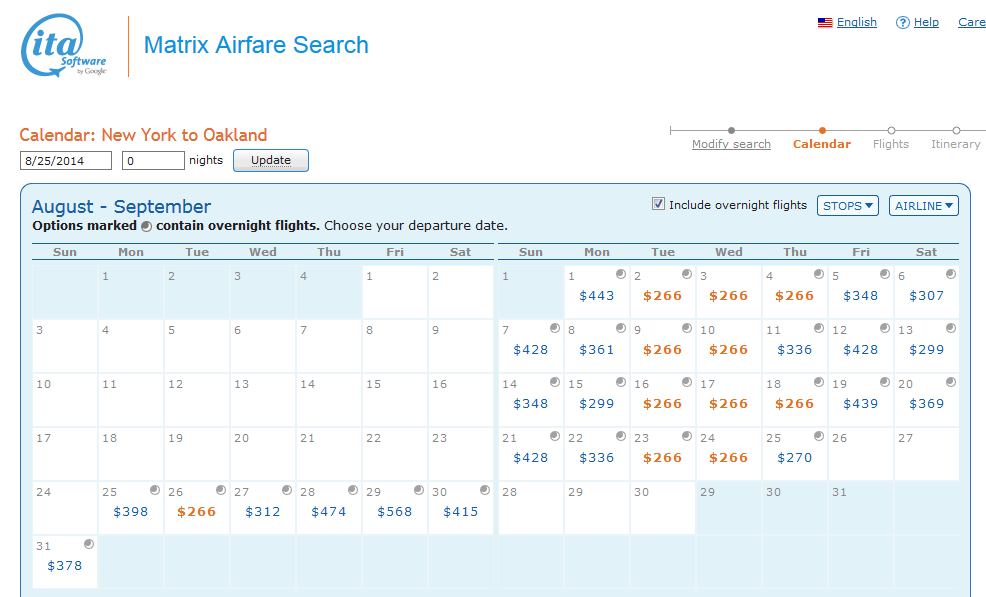The image size is (986, 597).
Task: Open the STOPS dropdown filter
Action: tap(847, 205)
